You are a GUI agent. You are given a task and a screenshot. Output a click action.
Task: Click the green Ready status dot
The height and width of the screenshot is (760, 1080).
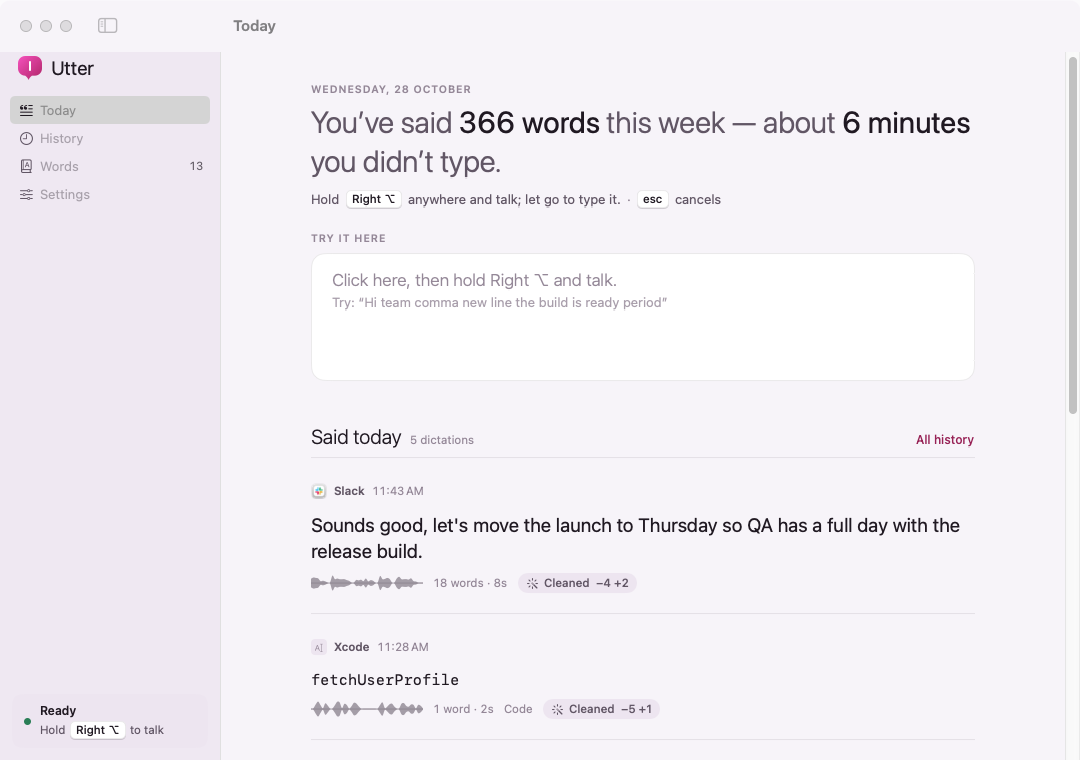pyautogui.click(x=28, y=721)
